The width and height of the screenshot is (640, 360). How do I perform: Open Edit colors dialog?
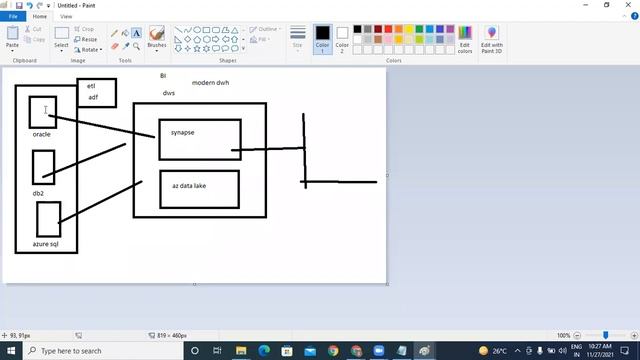pyautogui.click(x=465, y=39)
